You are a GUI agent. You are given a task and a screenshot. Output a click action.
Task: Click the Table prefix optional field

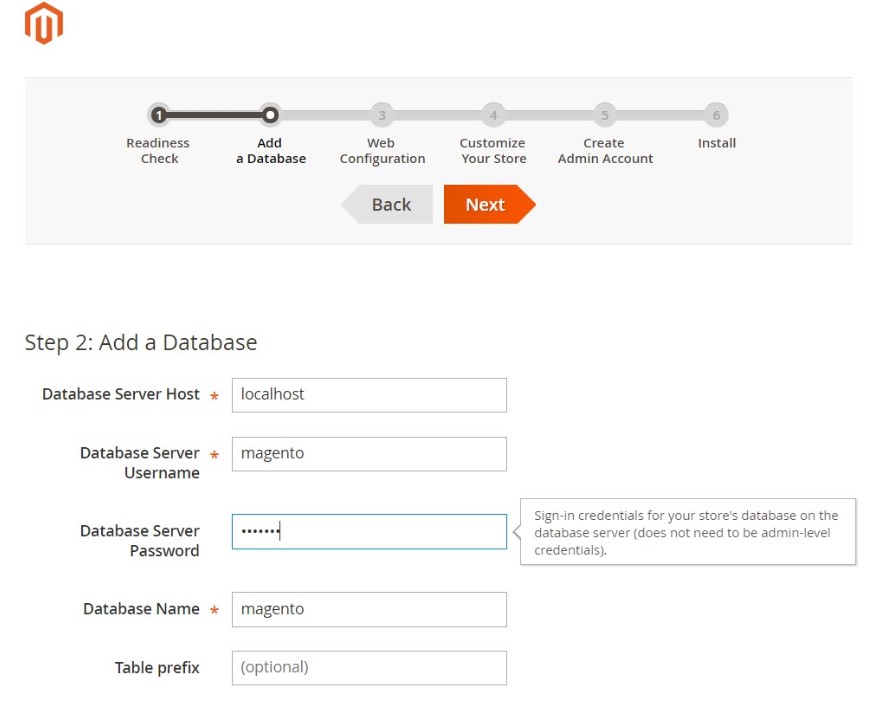tap(369, 668)
